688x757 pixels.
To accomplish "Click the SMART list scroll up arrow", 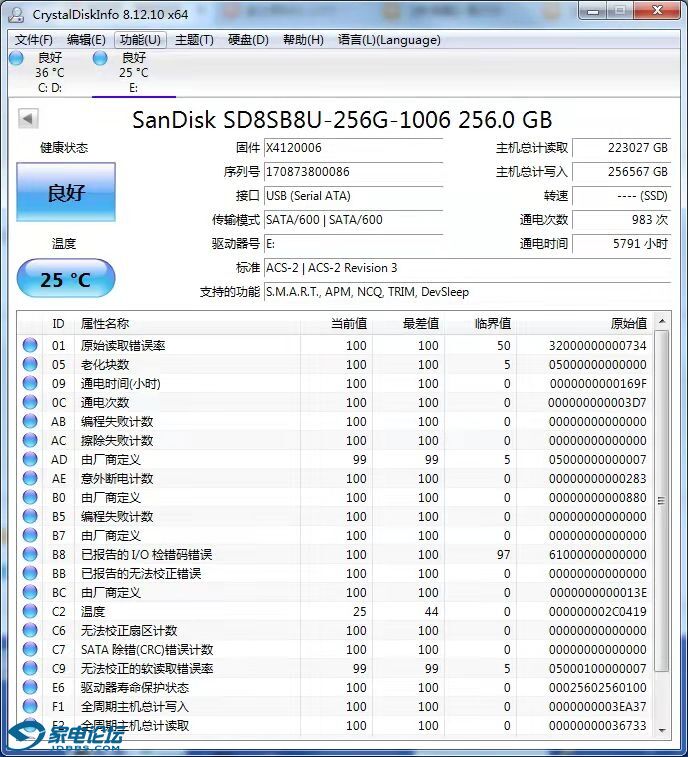I will tap(662, 321).
